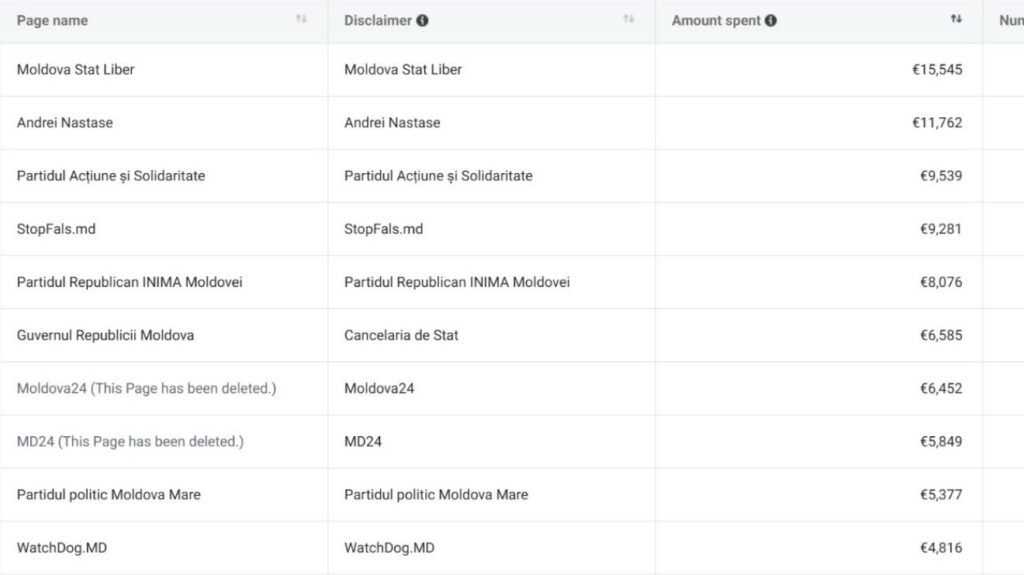The height and width of the screenshot is (575, 1024).
Task: Select Partidul Acțiune și Solidaritate page
Action: (x=111, y=176)
